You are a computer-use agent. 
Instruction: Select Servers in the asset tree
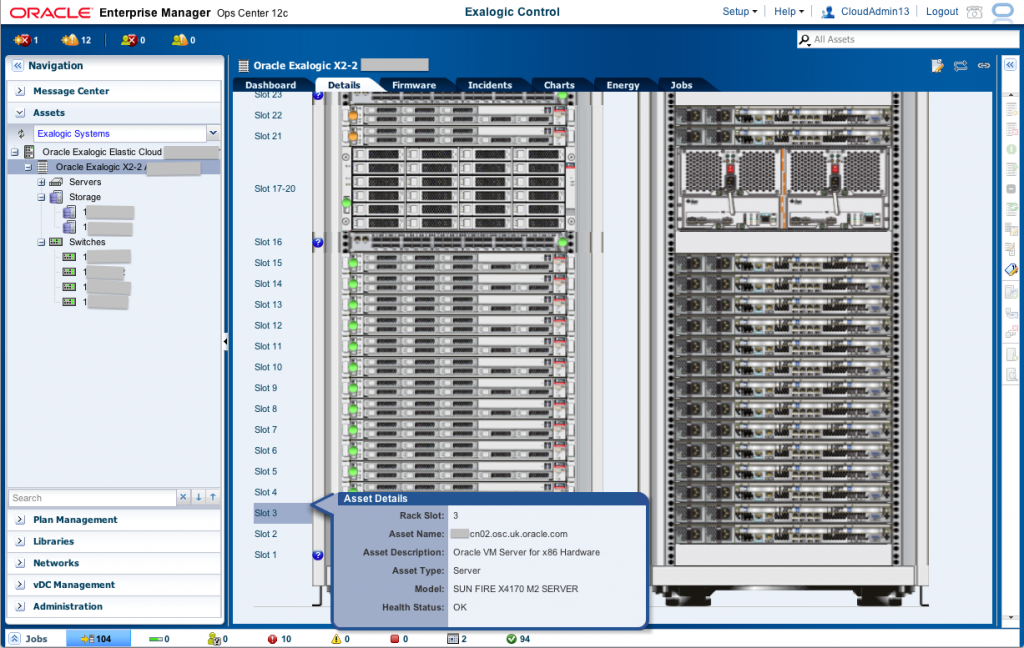click(x=85, y=182)
